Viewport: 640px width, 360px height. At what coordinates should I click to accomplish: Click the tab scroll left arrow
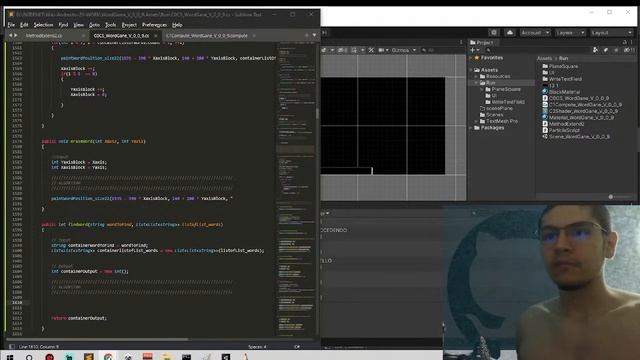[x=11, y=36]
